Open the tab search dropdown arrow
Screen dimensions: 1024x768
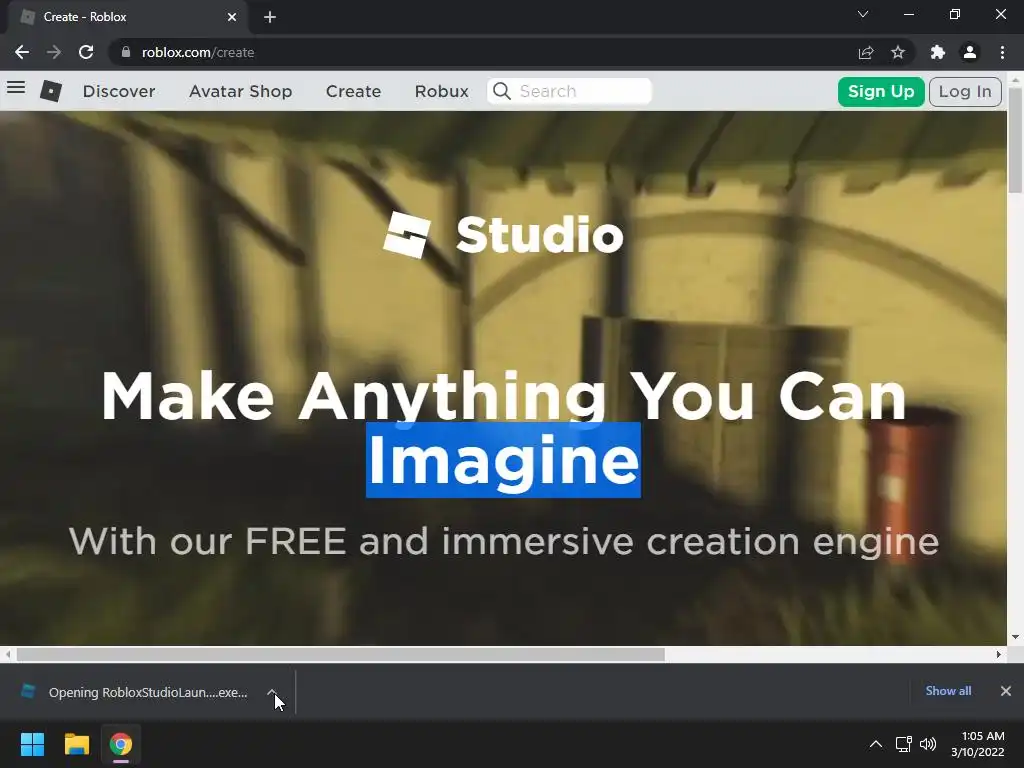[x=863, y=14]
